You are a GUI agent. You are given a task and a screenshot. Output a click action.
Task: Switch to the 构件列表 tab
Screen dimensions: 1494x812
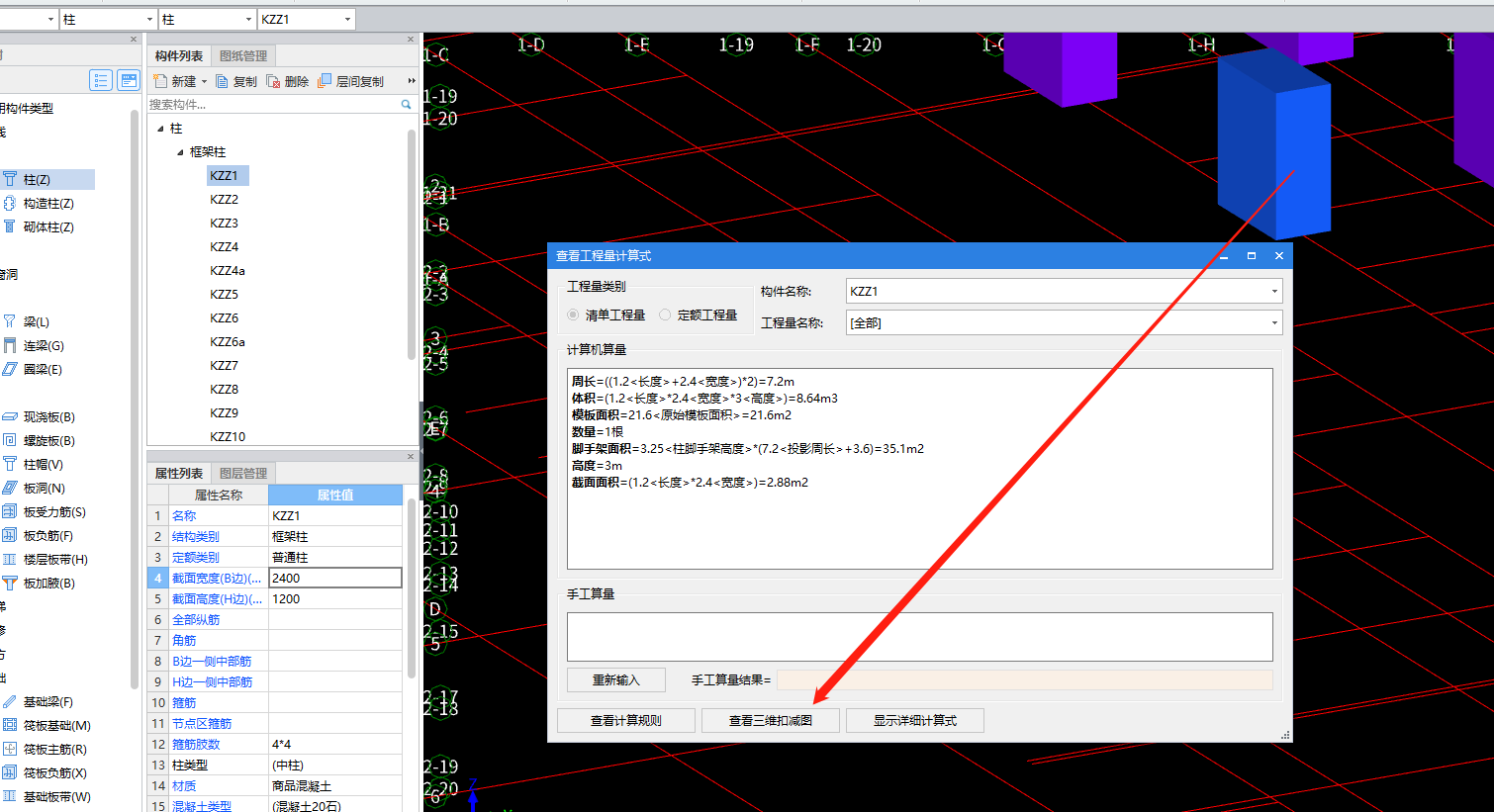click(x=179, y=56)
